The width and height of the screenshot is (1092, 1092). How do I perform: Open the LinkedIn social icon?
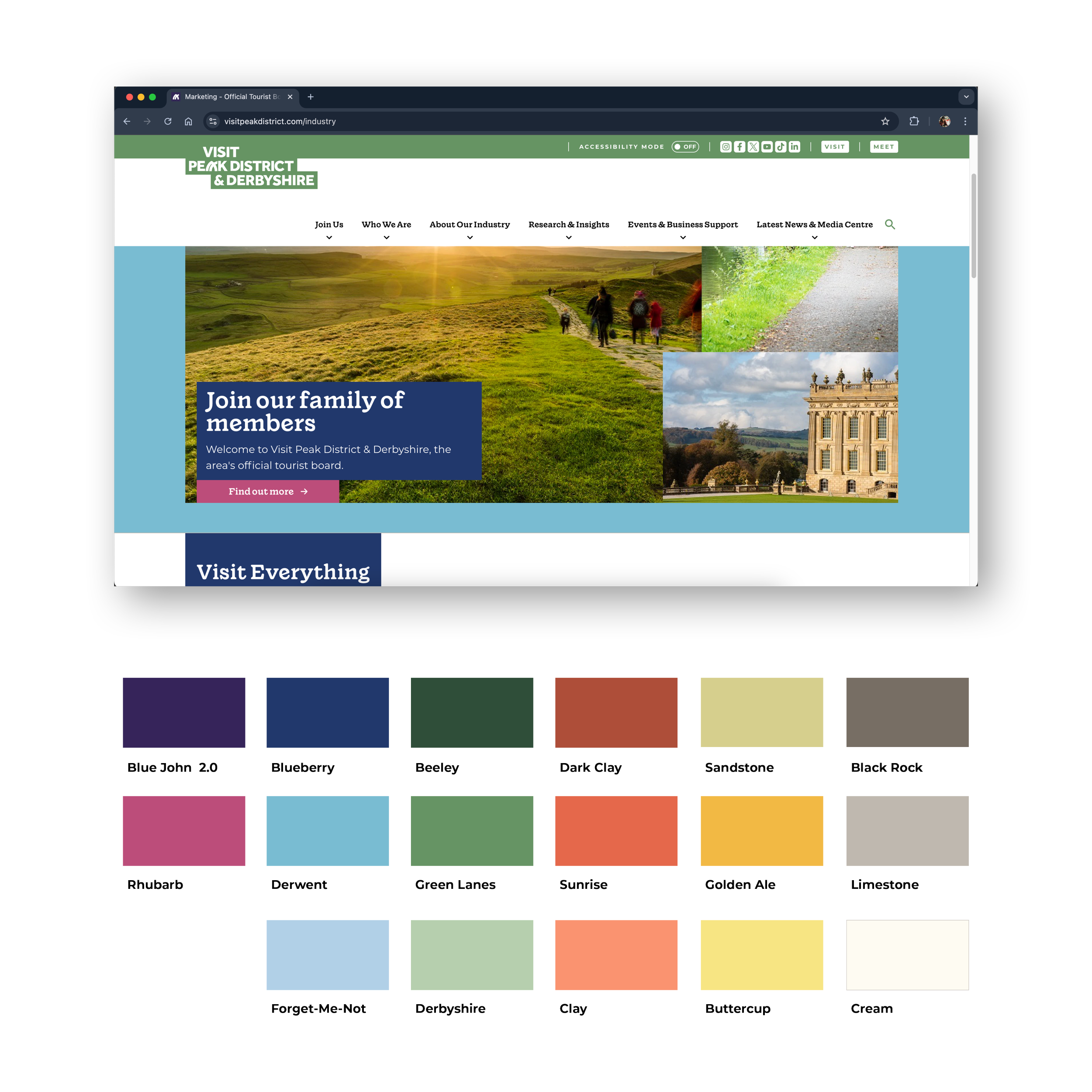(x=794, y=147)
